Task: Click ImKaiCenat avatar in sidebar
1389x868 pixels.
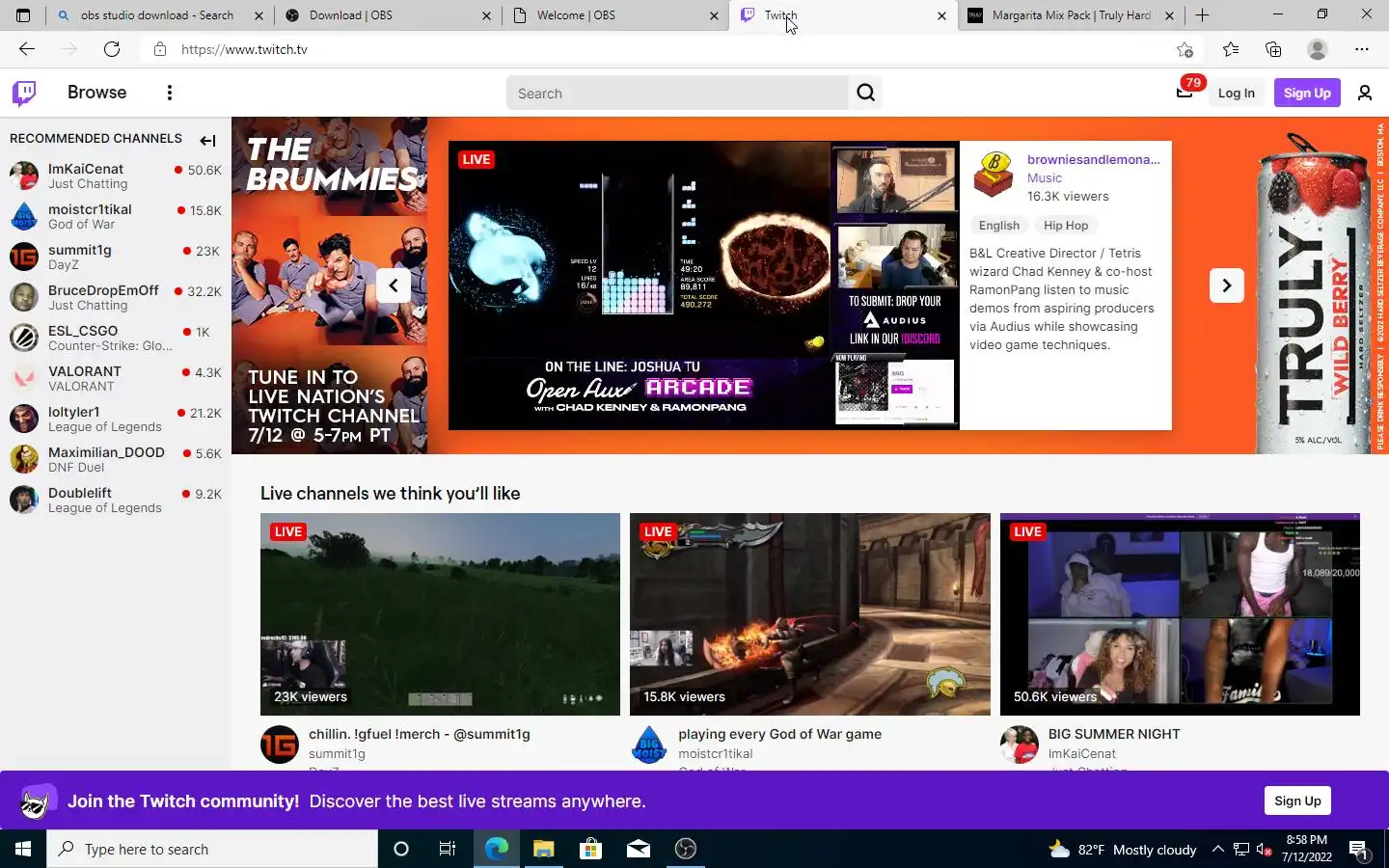Action: 24,176
